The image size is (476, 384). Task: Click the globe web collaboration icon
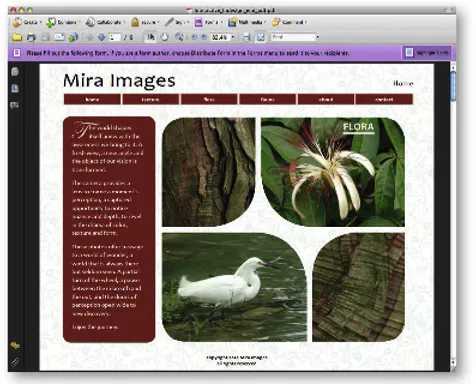point(73,37)
